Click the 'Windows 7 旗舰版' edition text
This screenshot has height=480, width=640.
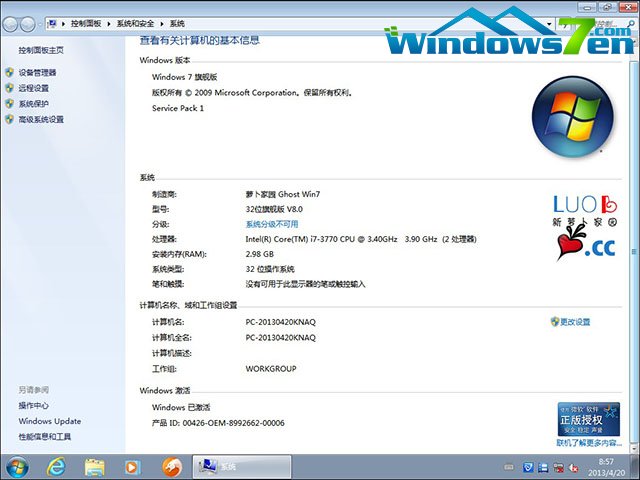point(184,77)
